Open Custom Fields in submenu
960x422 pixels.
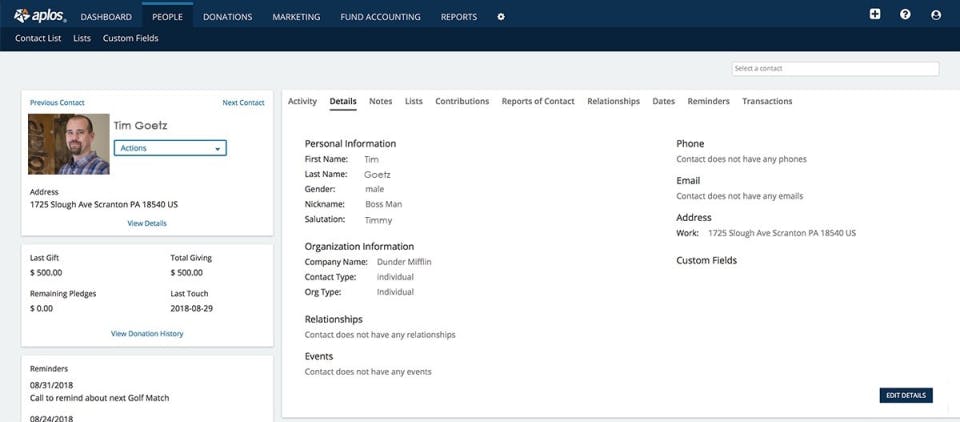coord(130,38)
